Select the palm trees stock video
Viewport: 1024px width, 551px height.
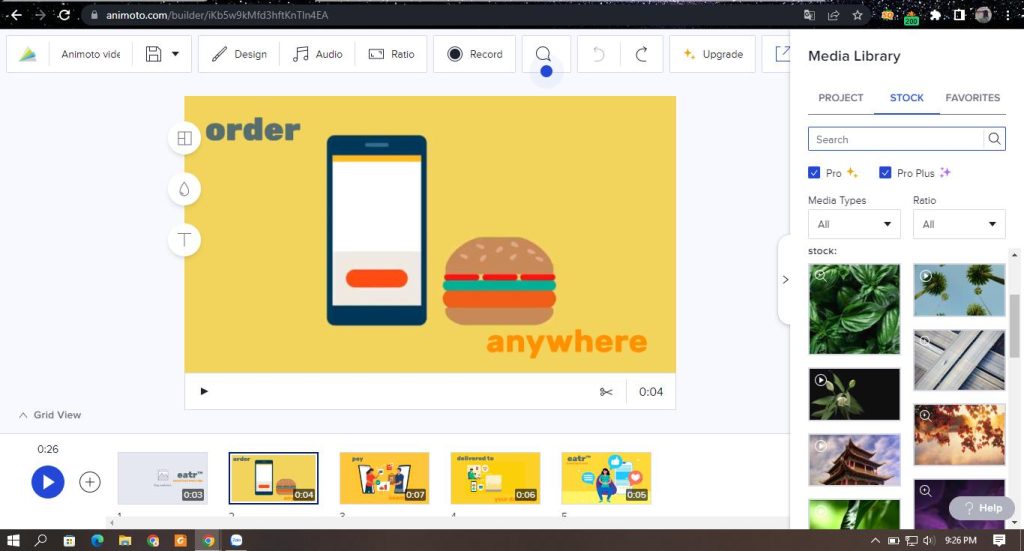pyautogui.click(x=959, y=290)
